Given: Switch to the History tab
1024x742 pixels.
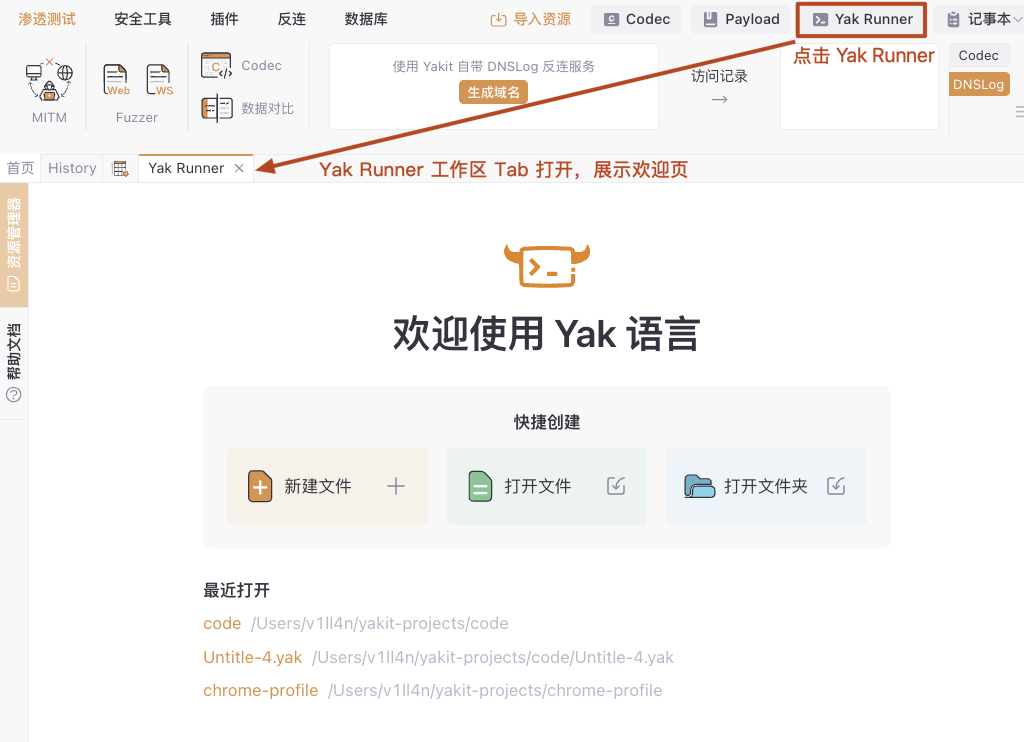Looking at the screenshot, I should pos(72,169).
